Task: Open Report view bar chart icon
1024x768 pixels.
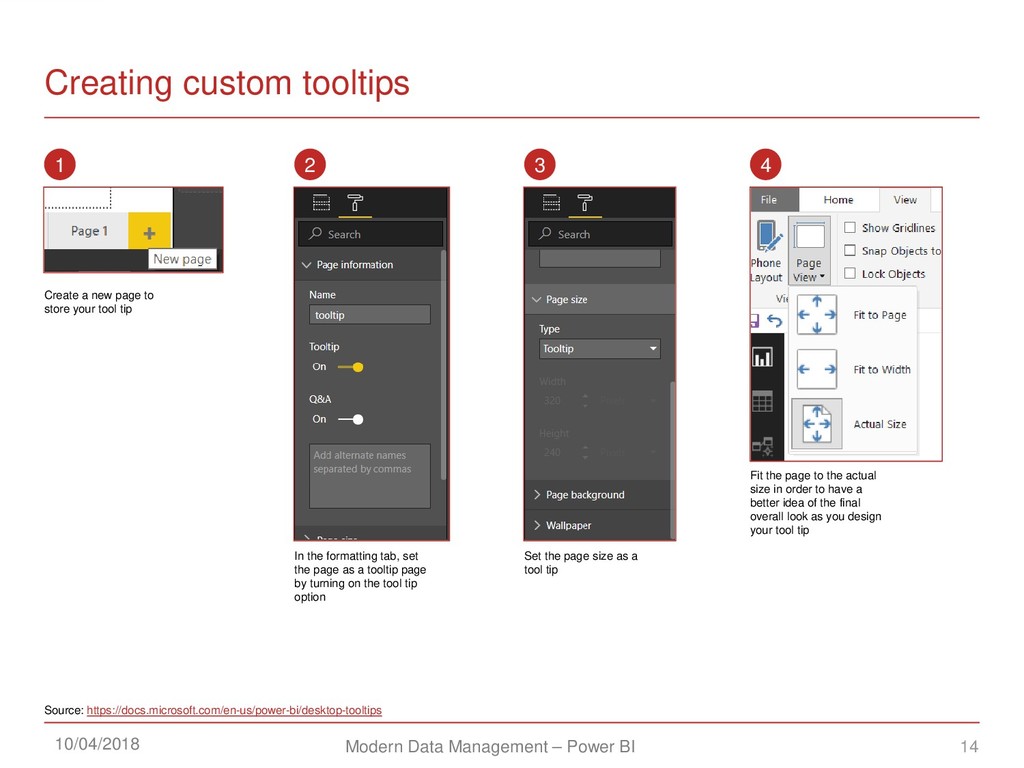Action: coord(762,357)
